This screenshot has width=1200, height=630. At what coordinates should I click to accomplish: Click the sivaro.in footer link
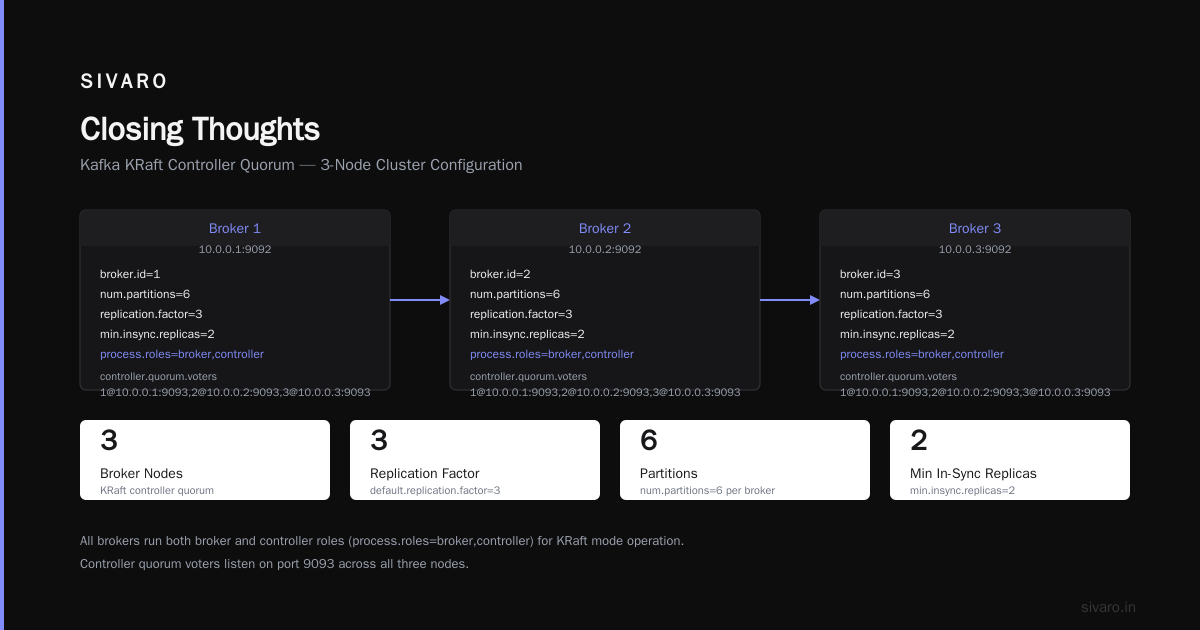click(1109, 607)
